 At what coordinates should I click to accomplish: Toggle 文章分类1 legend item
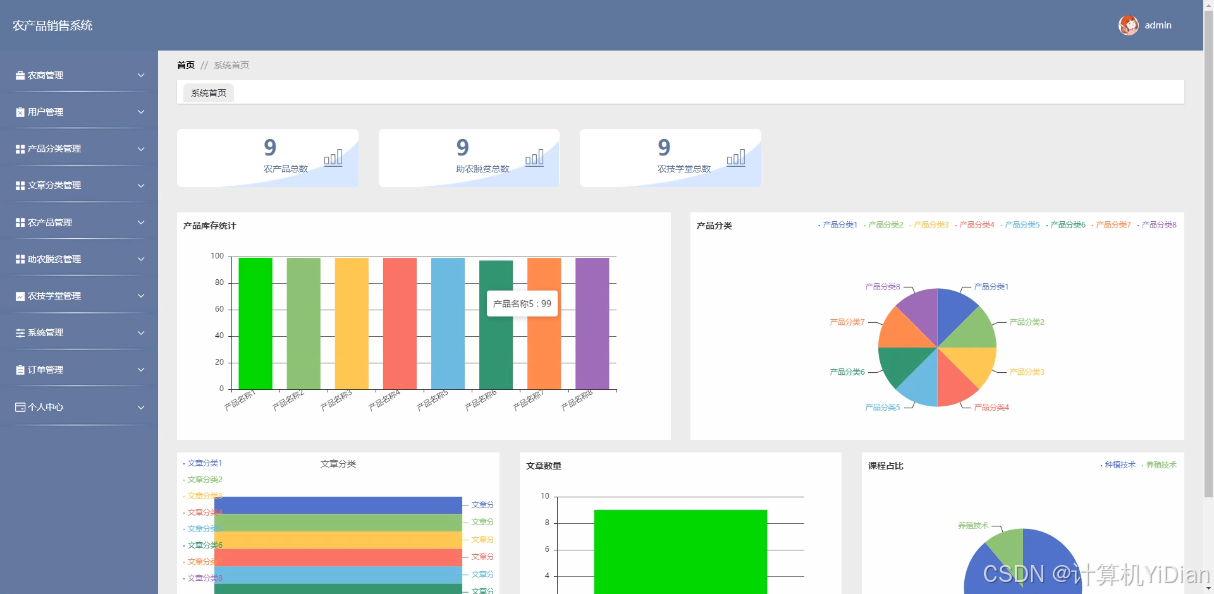click(x=202, y=463)
